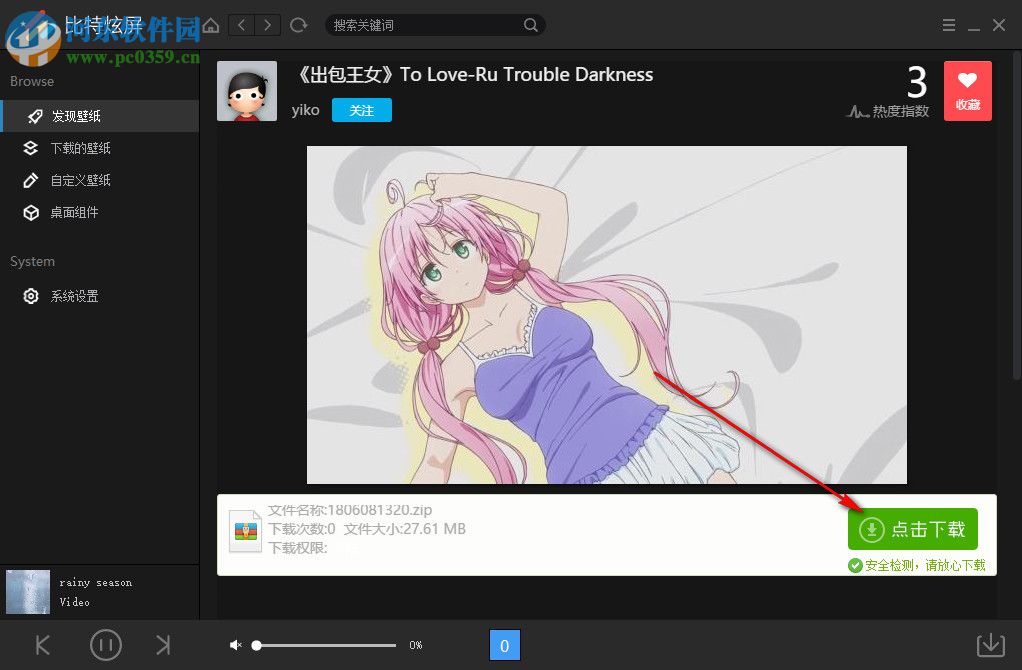Open 系统设置 in sidebar
This screenshot has height=670, width=1022.
pos(100,296)
